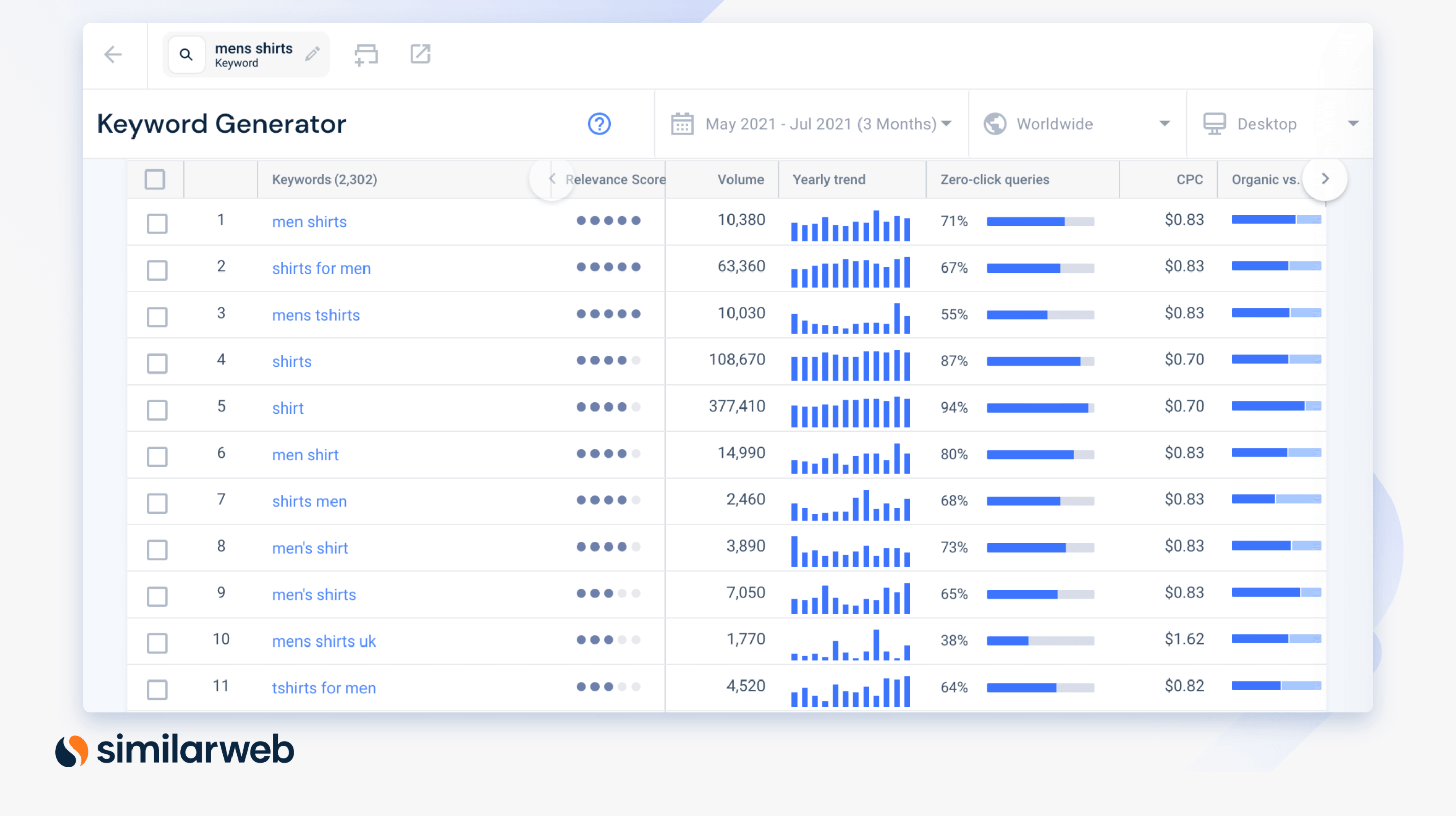Click the 108,670 volume value
Screen dimensions: 1456x816
737,359
